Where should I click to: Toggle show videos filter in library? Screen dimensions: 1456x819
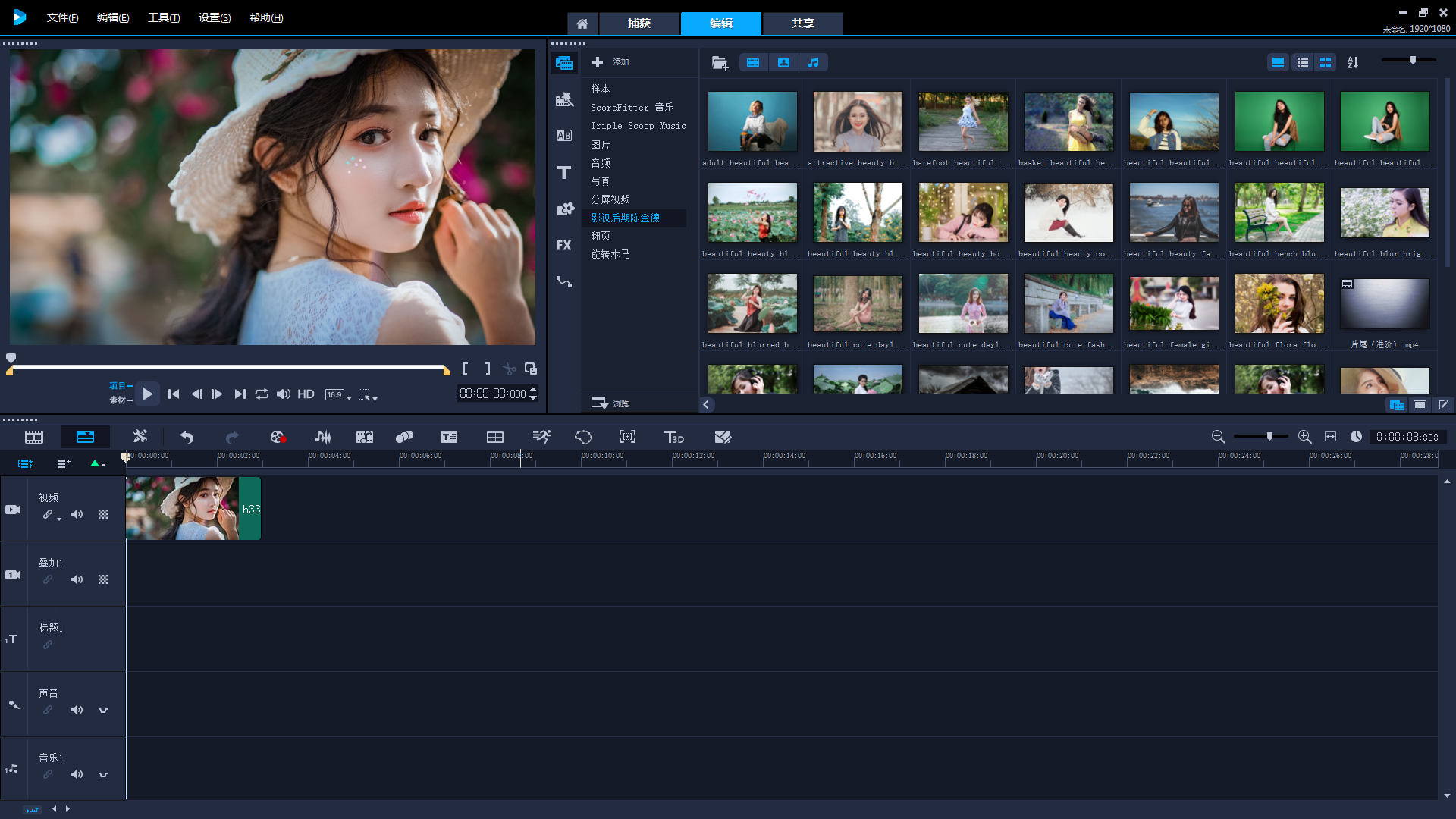[753, 62]
